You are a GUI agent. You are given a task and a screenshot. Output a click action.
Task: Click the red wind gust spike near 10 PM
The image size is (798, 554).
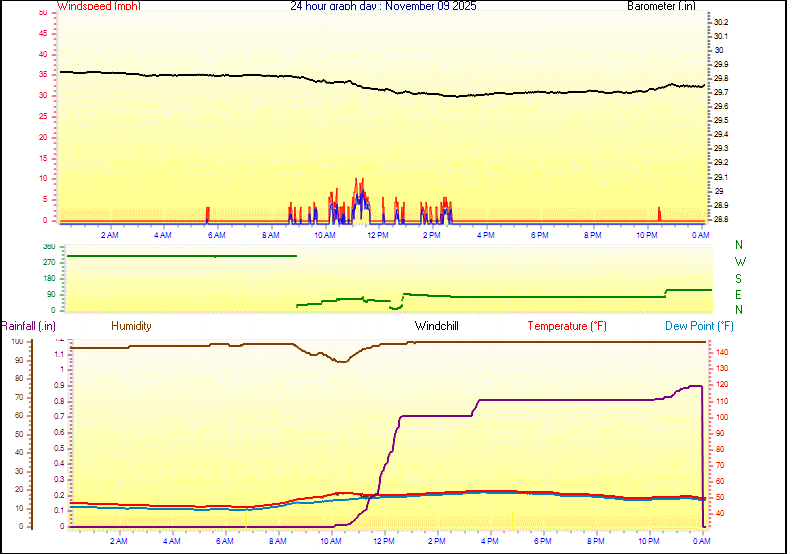point(659,213)
